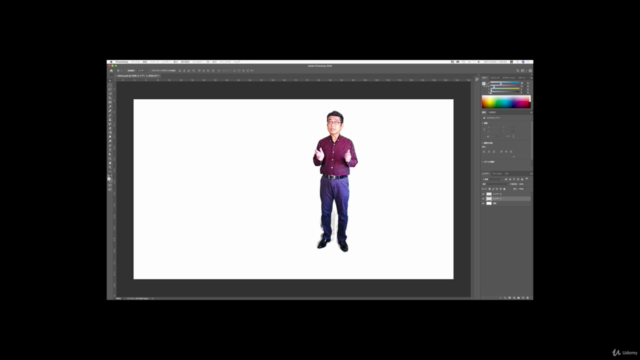Click the collapsed panel icon beside Color panel
The width and height of the screenshot is (640, 360).
point(477,79)
